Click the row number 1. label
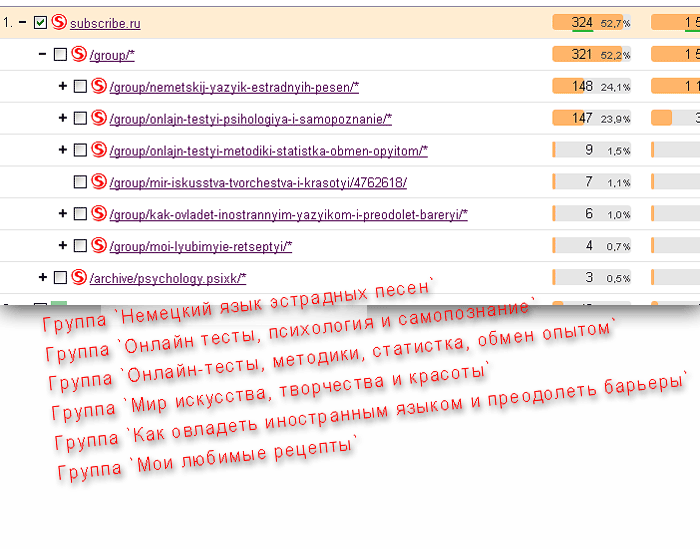The width and height of the screenshot is (700, 549). 7,22
